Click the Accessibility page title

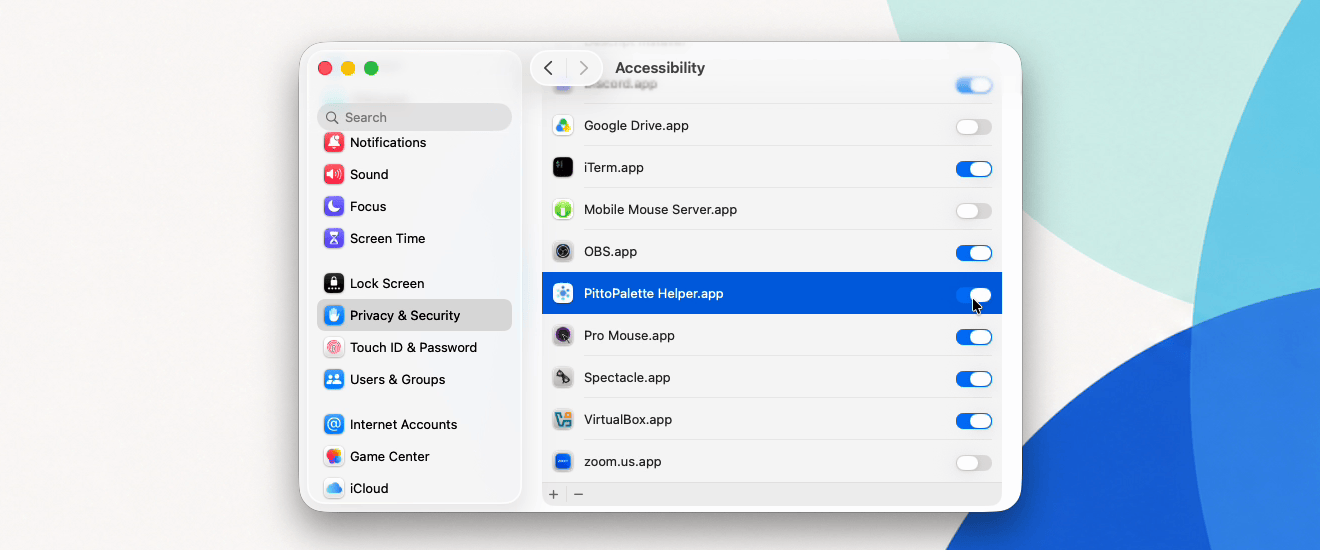pyautogui.click(x=660, y=68)
